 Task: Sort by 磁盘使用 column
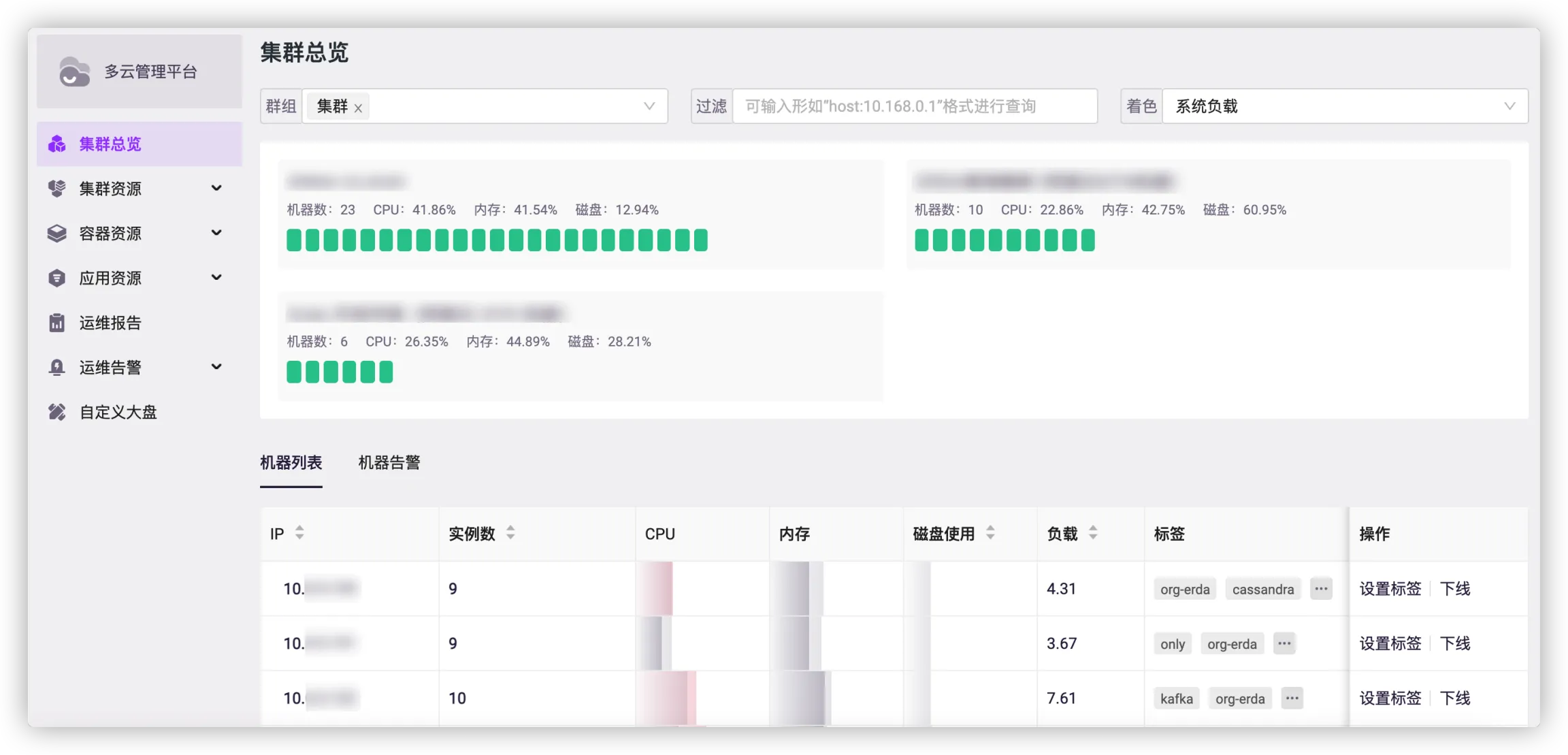click(990, 533)
